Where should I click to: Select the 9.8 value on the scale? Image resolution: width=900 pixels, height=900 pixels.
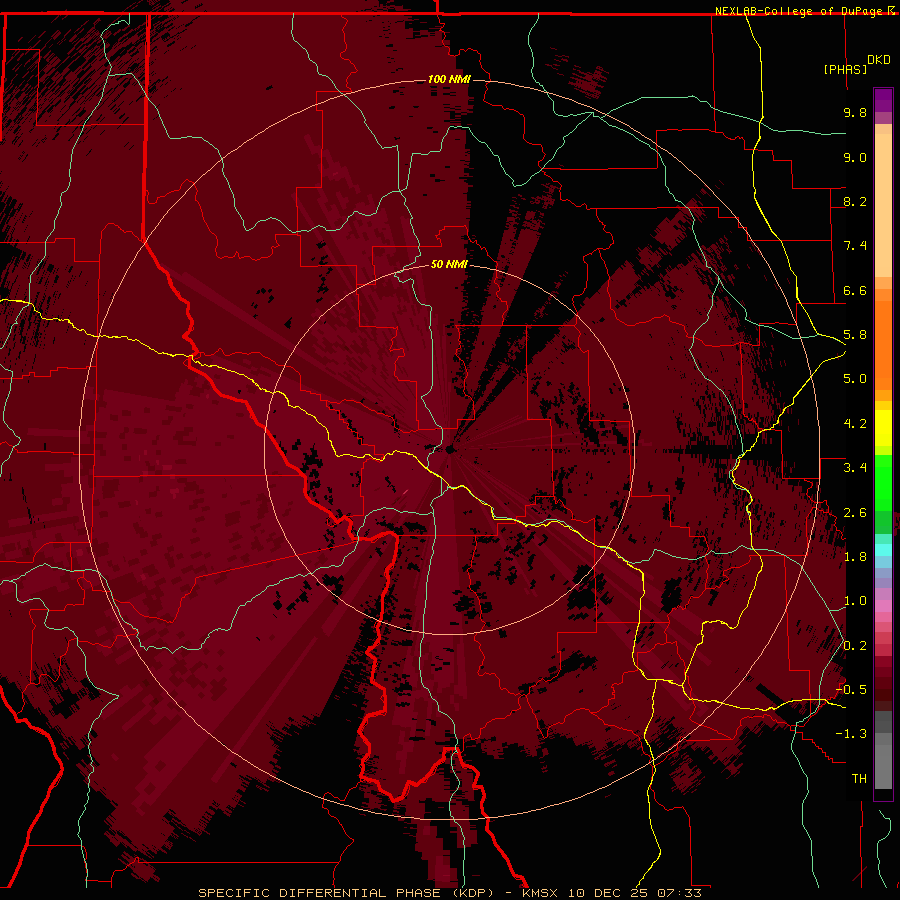point(855,112)
